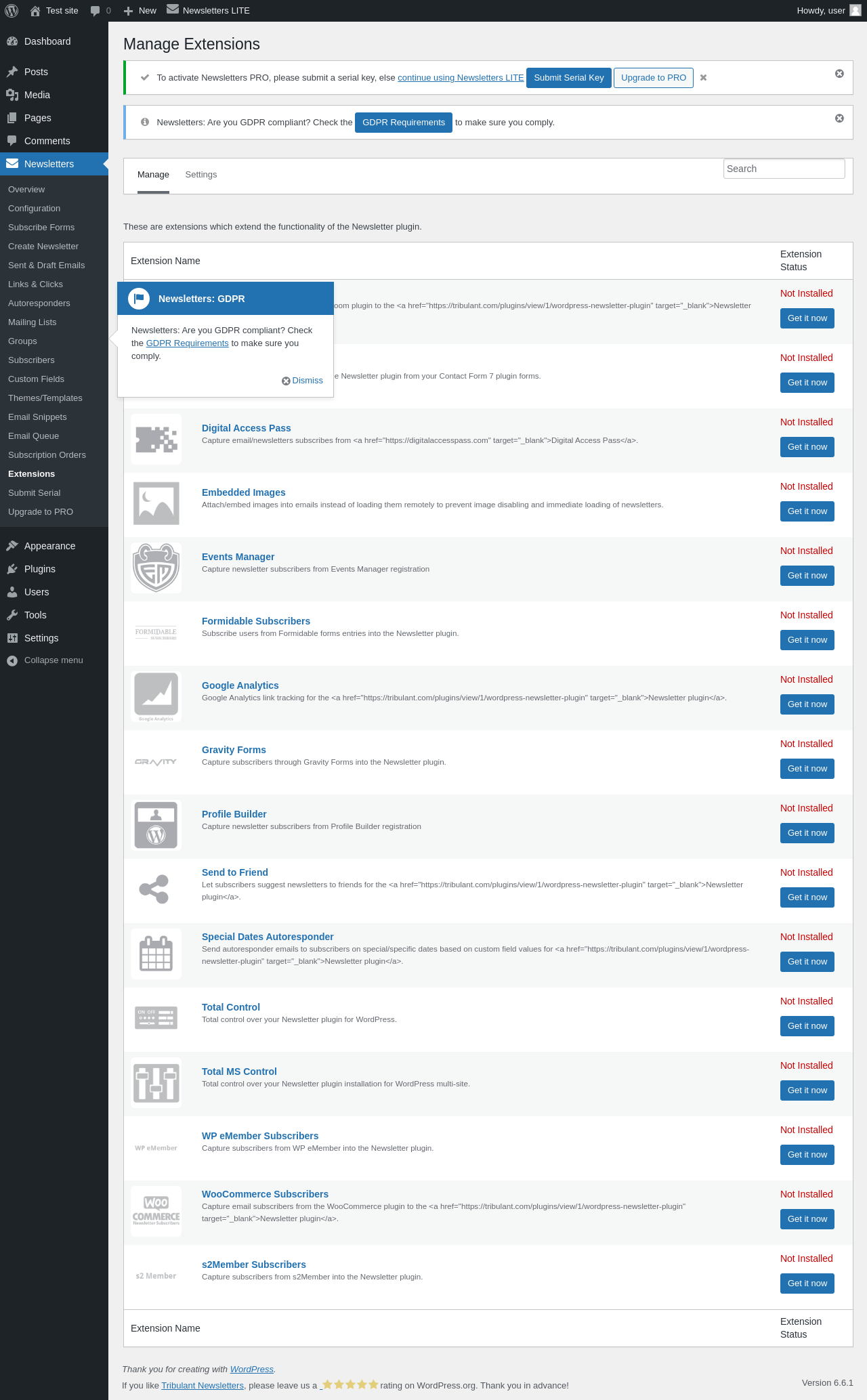
Task: Click the Media icon in sidebar
Action: [x=12, y=95]
